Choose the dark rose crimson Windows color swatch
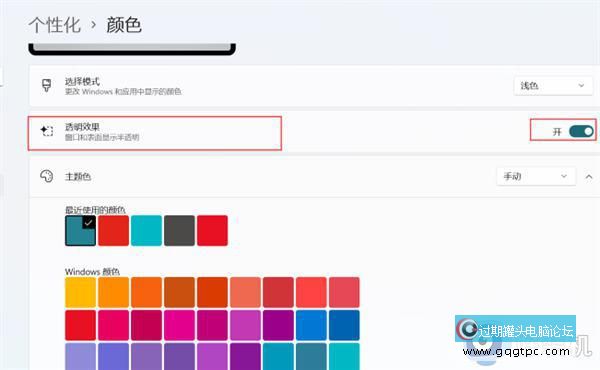This screenshot has width=600, height=370. point(146,325)
